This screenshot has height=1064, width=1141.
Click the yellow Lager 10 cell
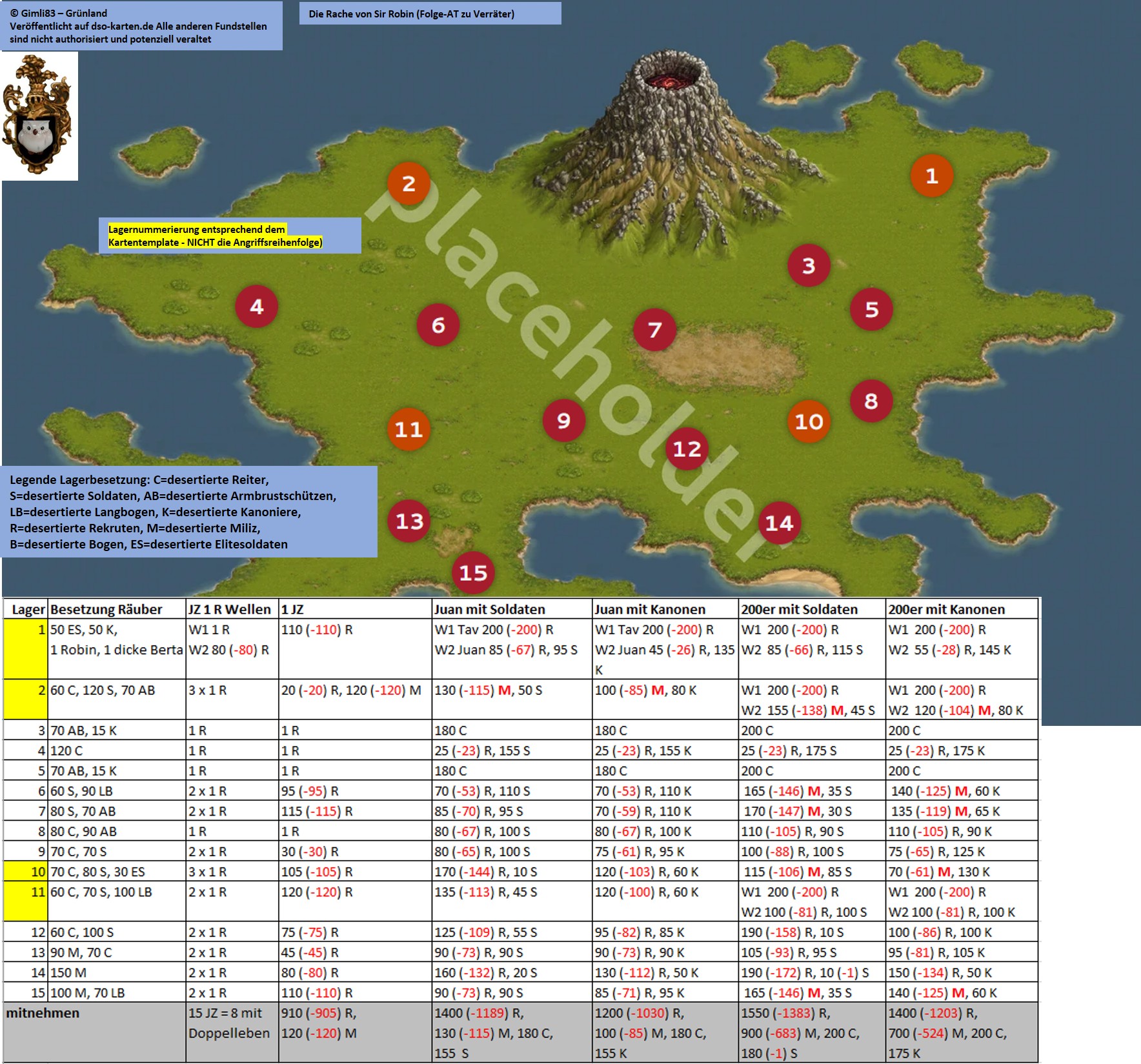pos(26,872)
